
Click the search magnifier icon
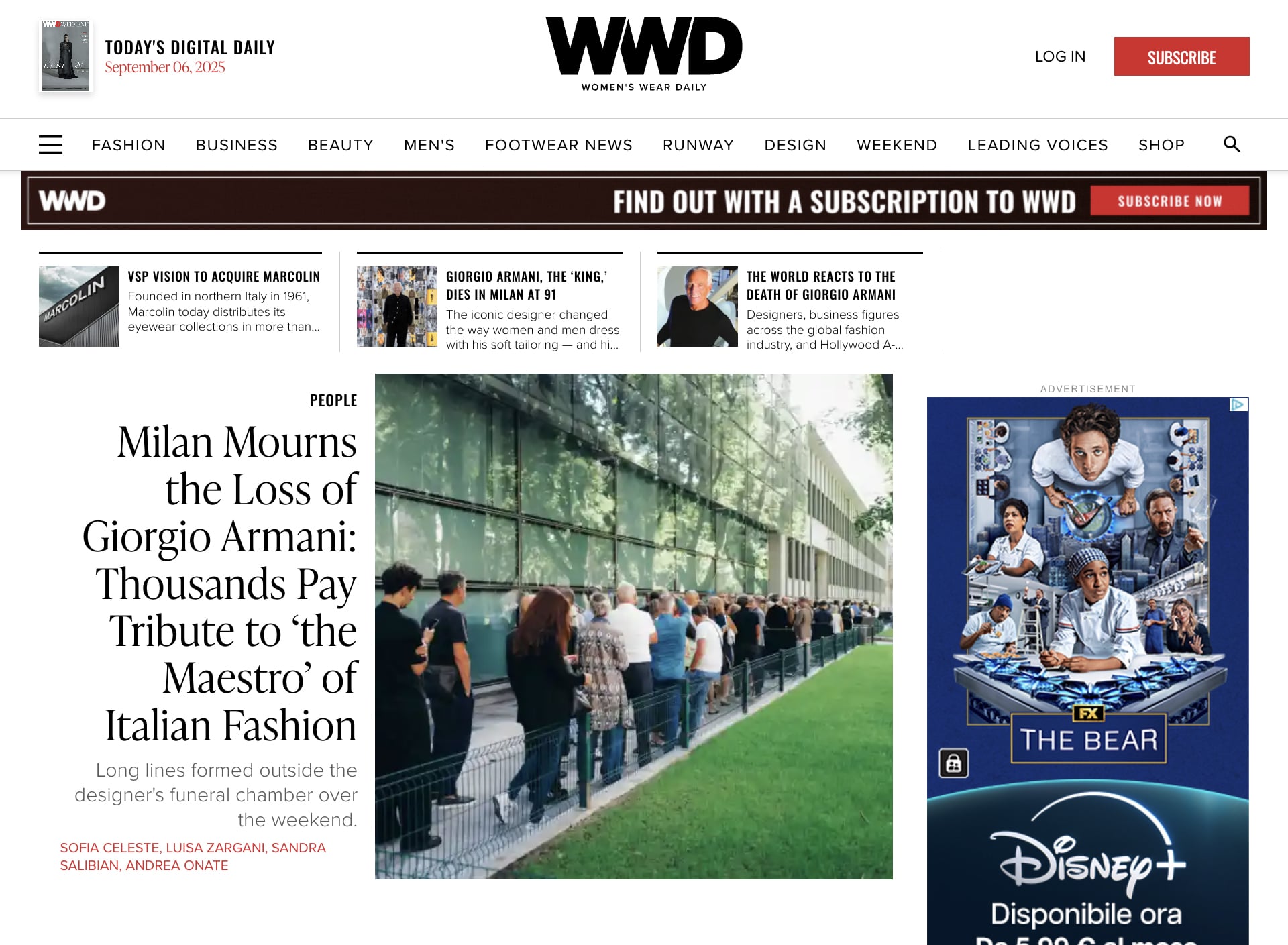click(x=1232, y=144)
